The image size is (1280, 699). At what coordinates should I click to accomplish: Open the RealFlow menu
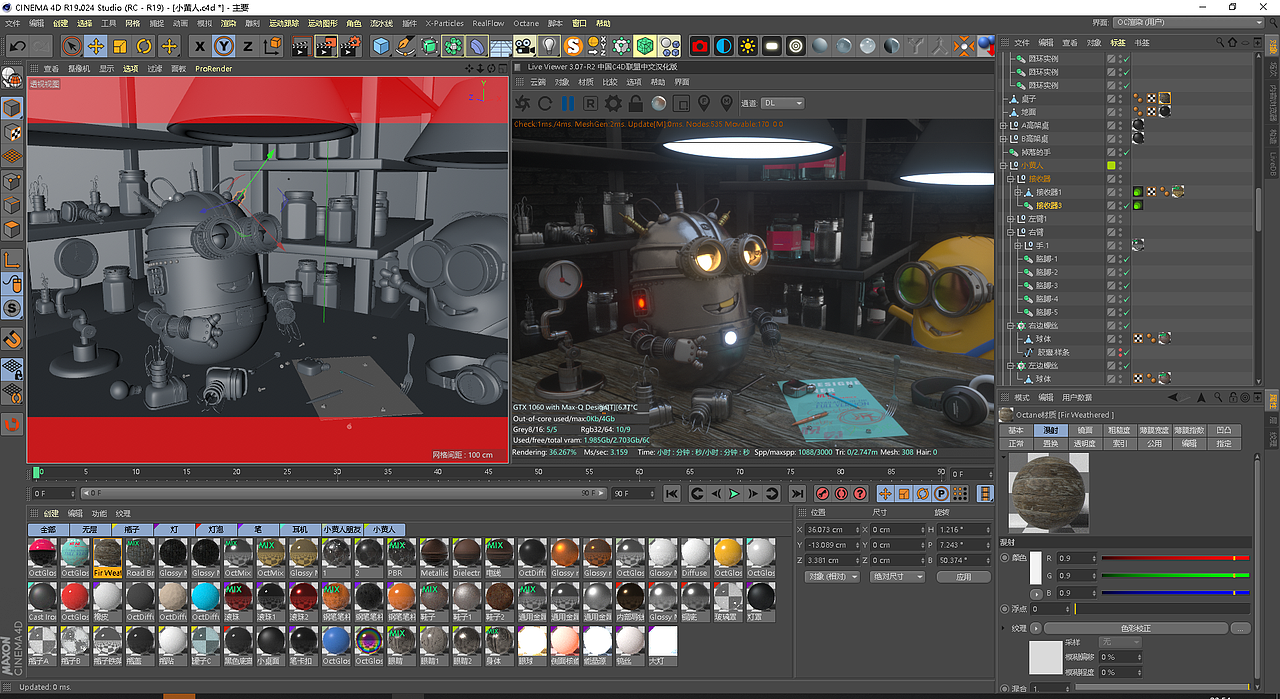coord(488,23)
